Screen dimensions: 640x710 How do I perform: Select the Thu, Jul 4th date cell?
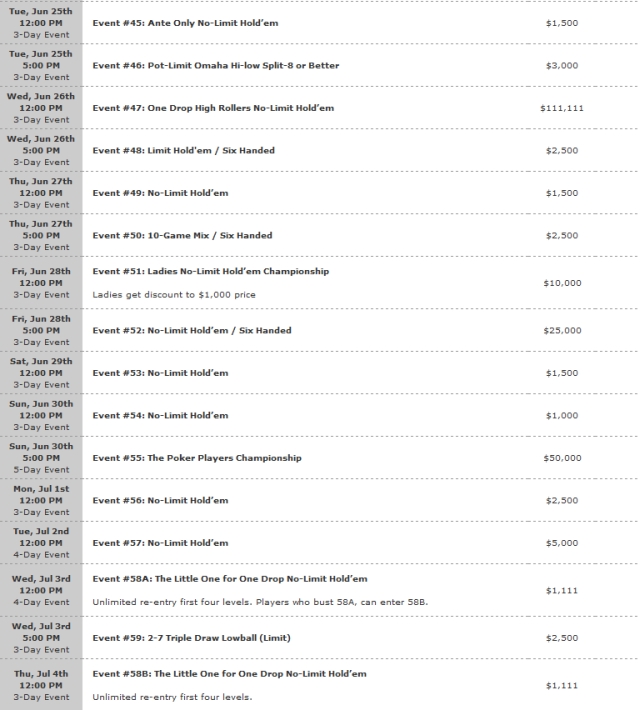click(x=41, y=685)
